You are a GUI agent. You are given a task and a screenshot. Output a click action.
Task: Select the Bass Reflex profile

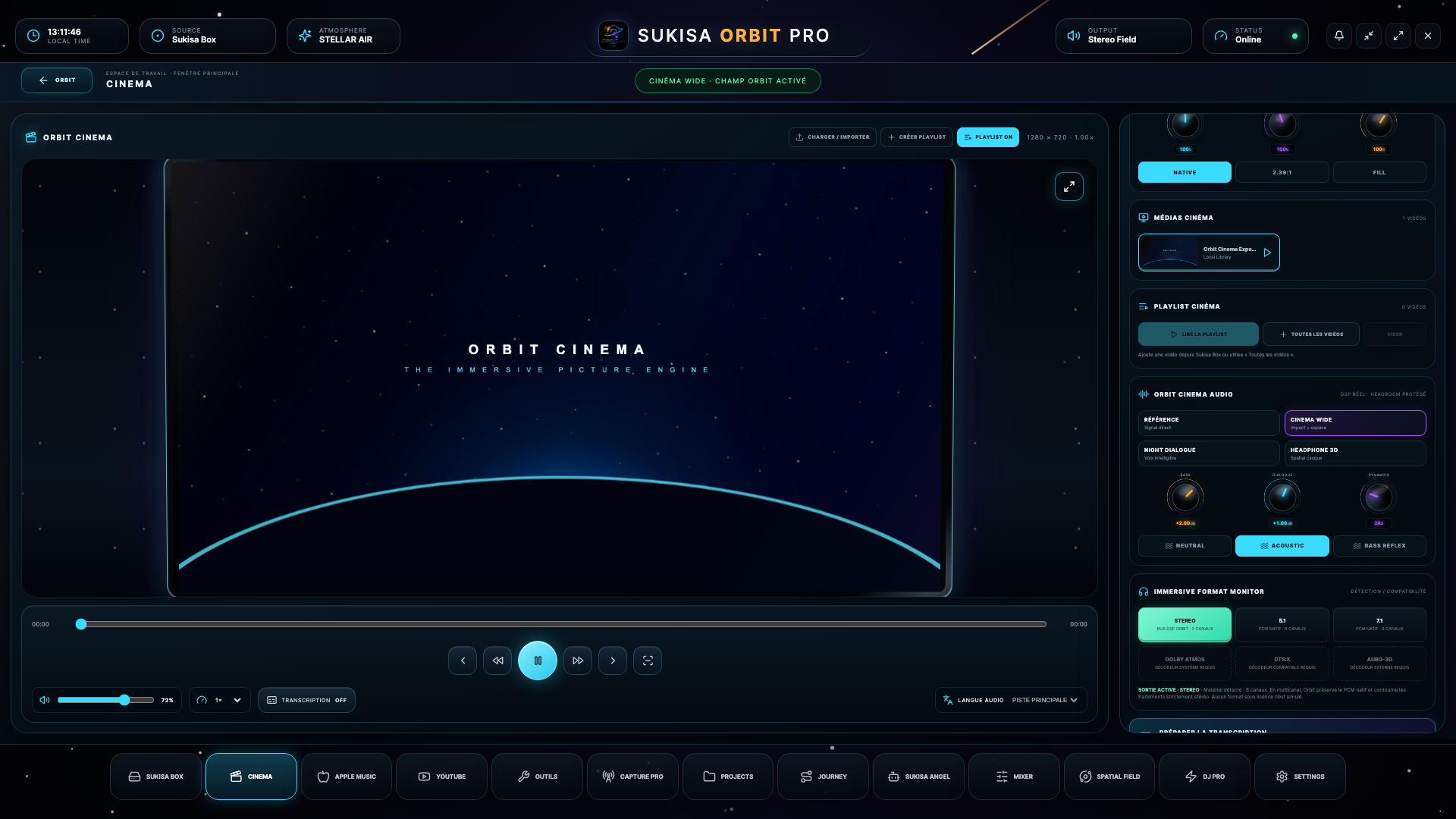click(x=1379, y=546)
